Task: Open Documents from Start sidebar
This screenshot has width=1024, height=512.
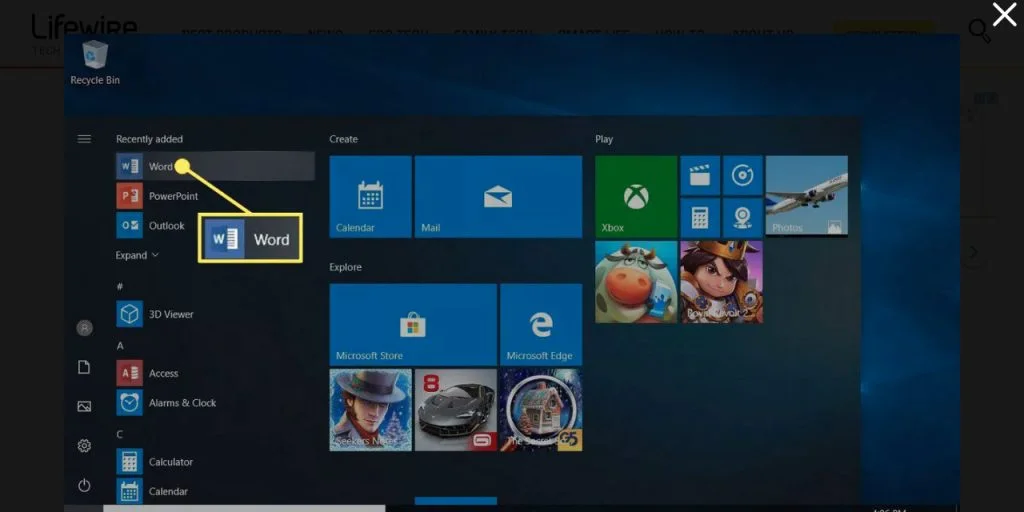Action: pos(84,367)
